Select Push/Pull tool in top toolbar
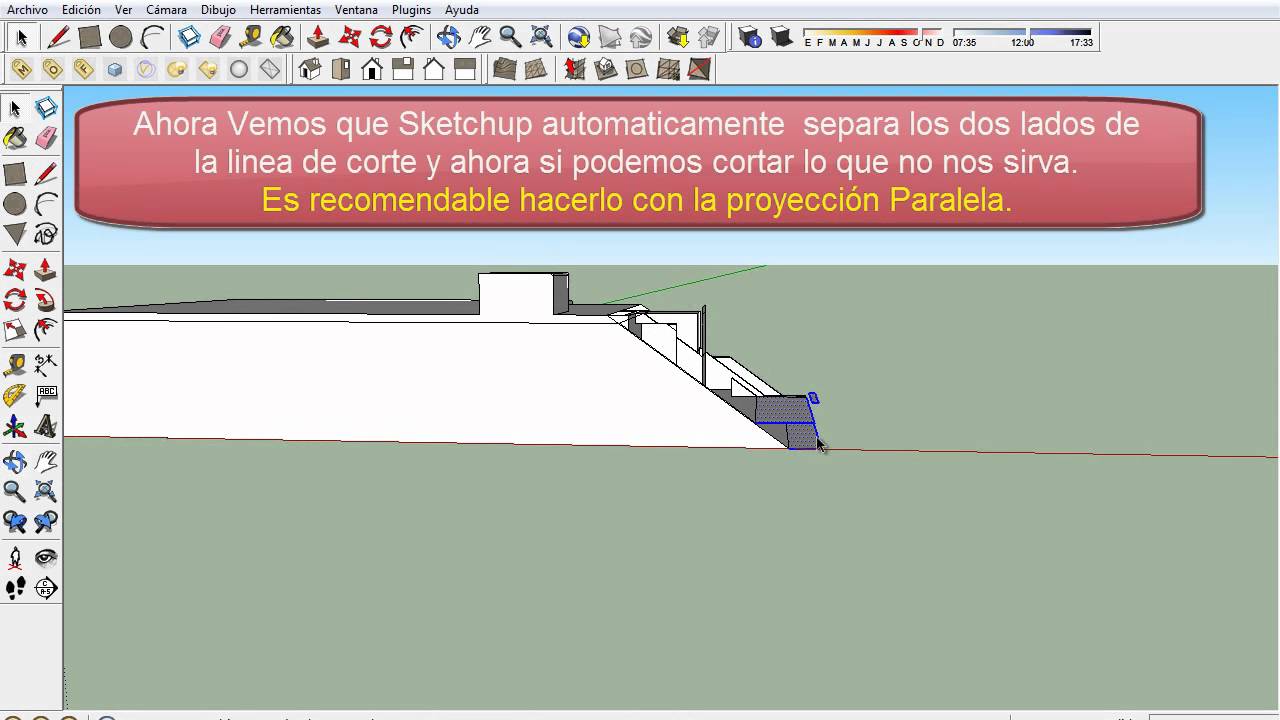Image resolution: width=1280 pixels, height=720 pixels. click(x=318, y=38)
